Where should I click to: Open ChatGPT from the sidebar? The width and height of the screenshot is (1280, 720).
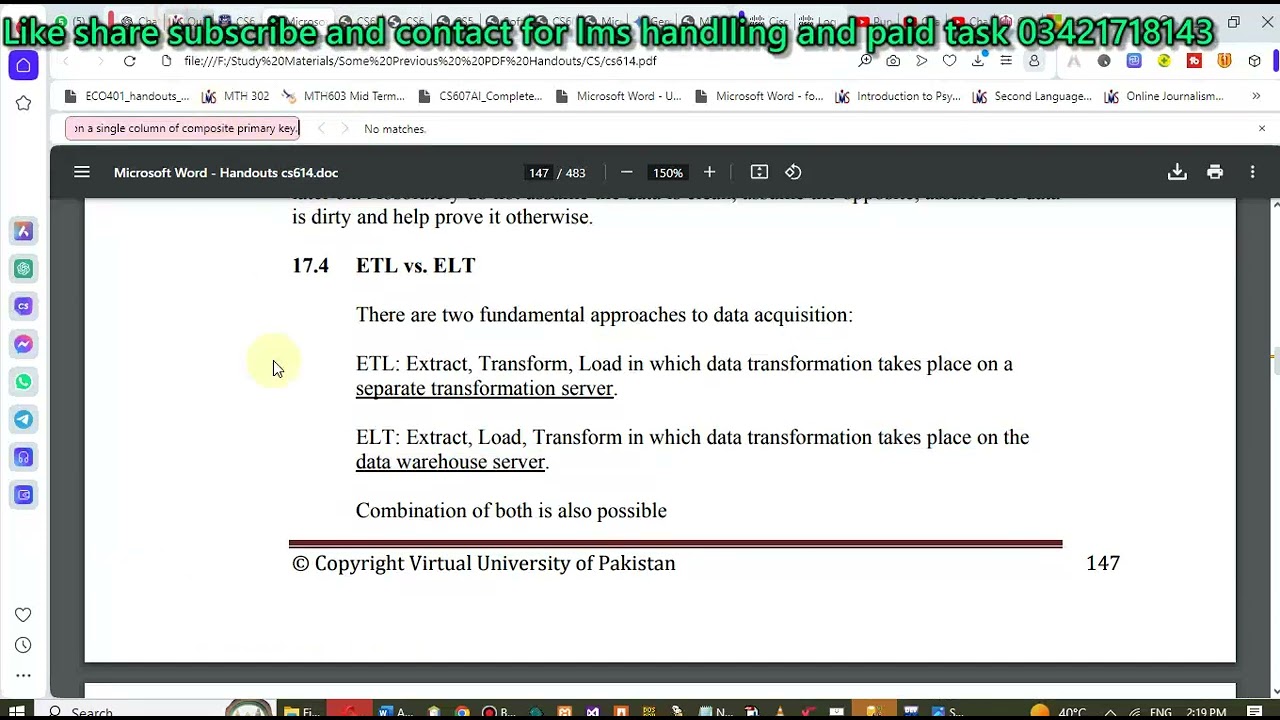tap(23, 268)
